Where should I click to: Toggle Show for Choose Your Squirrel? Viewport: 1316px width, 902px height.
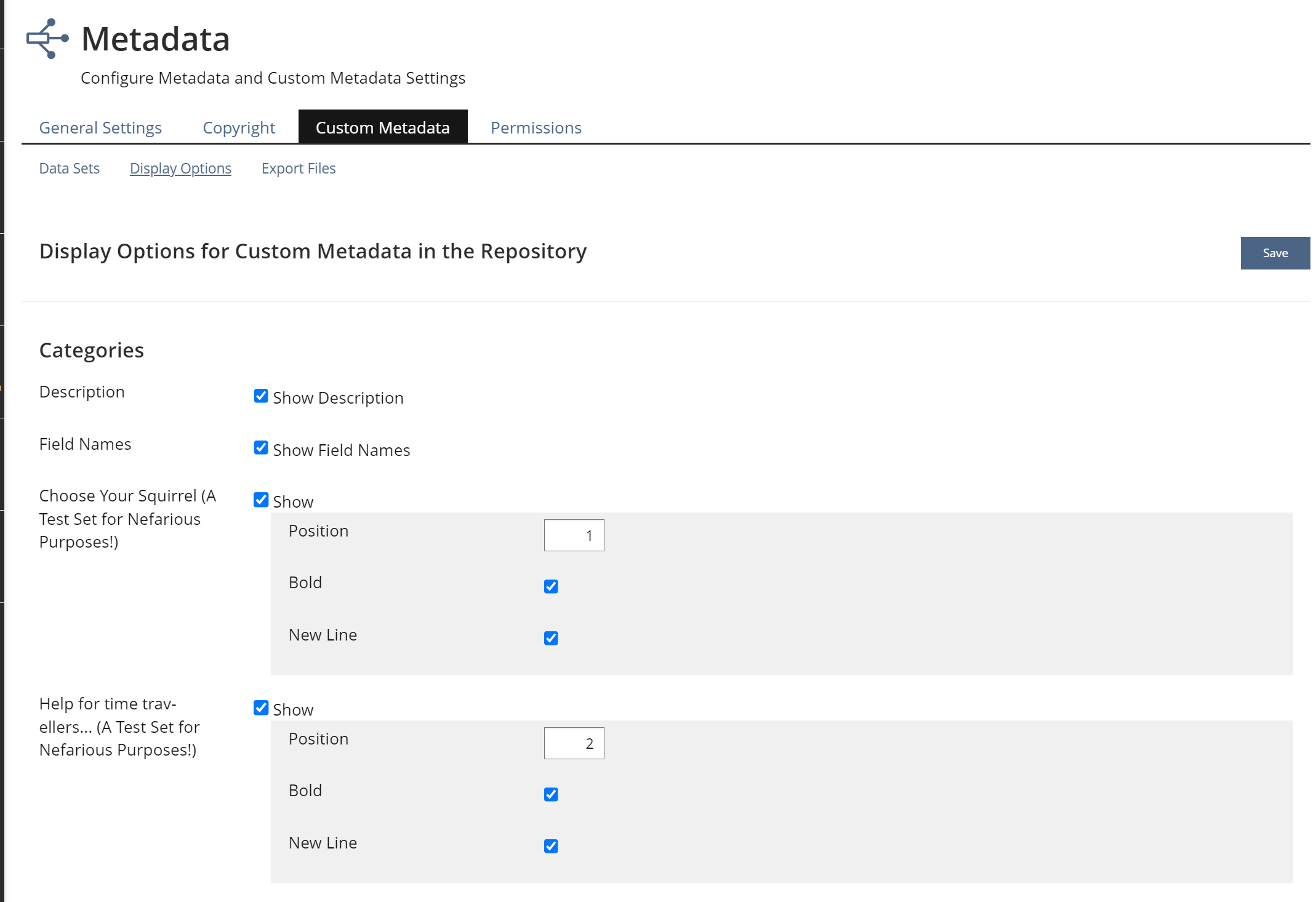pos(261,500)
